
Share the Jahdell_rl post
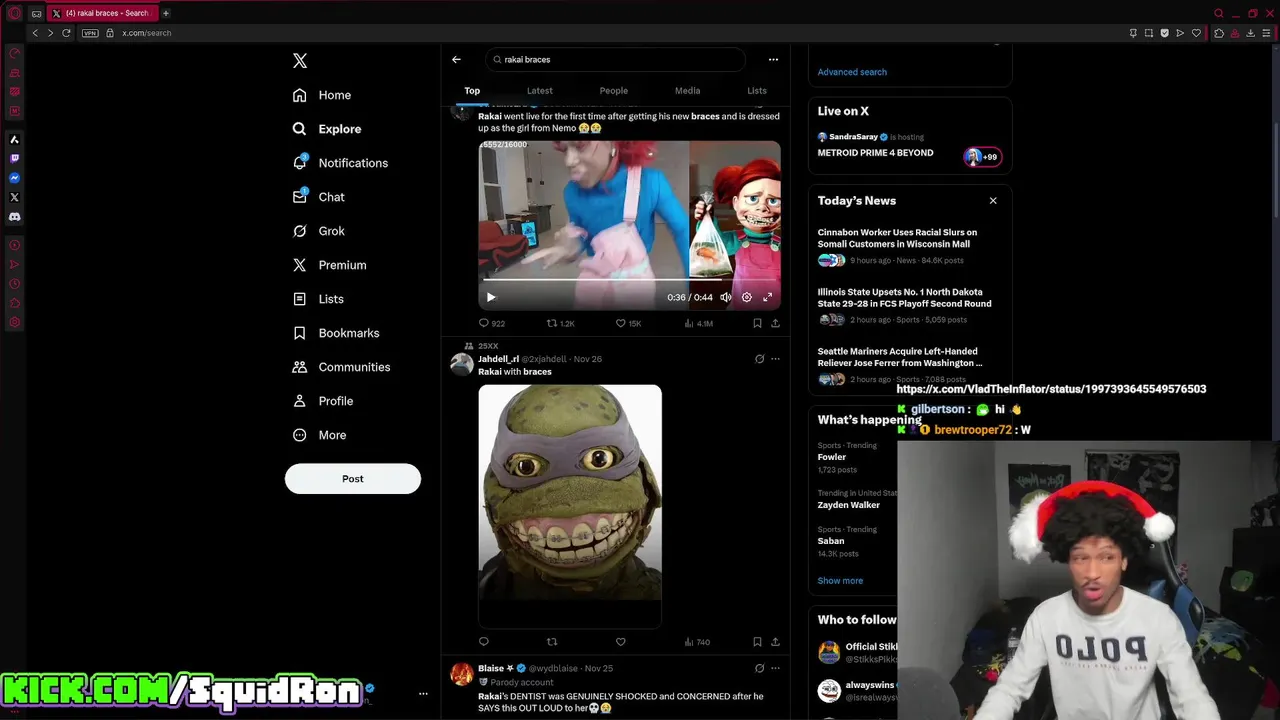pyautogui.click(x=775, y=641)
